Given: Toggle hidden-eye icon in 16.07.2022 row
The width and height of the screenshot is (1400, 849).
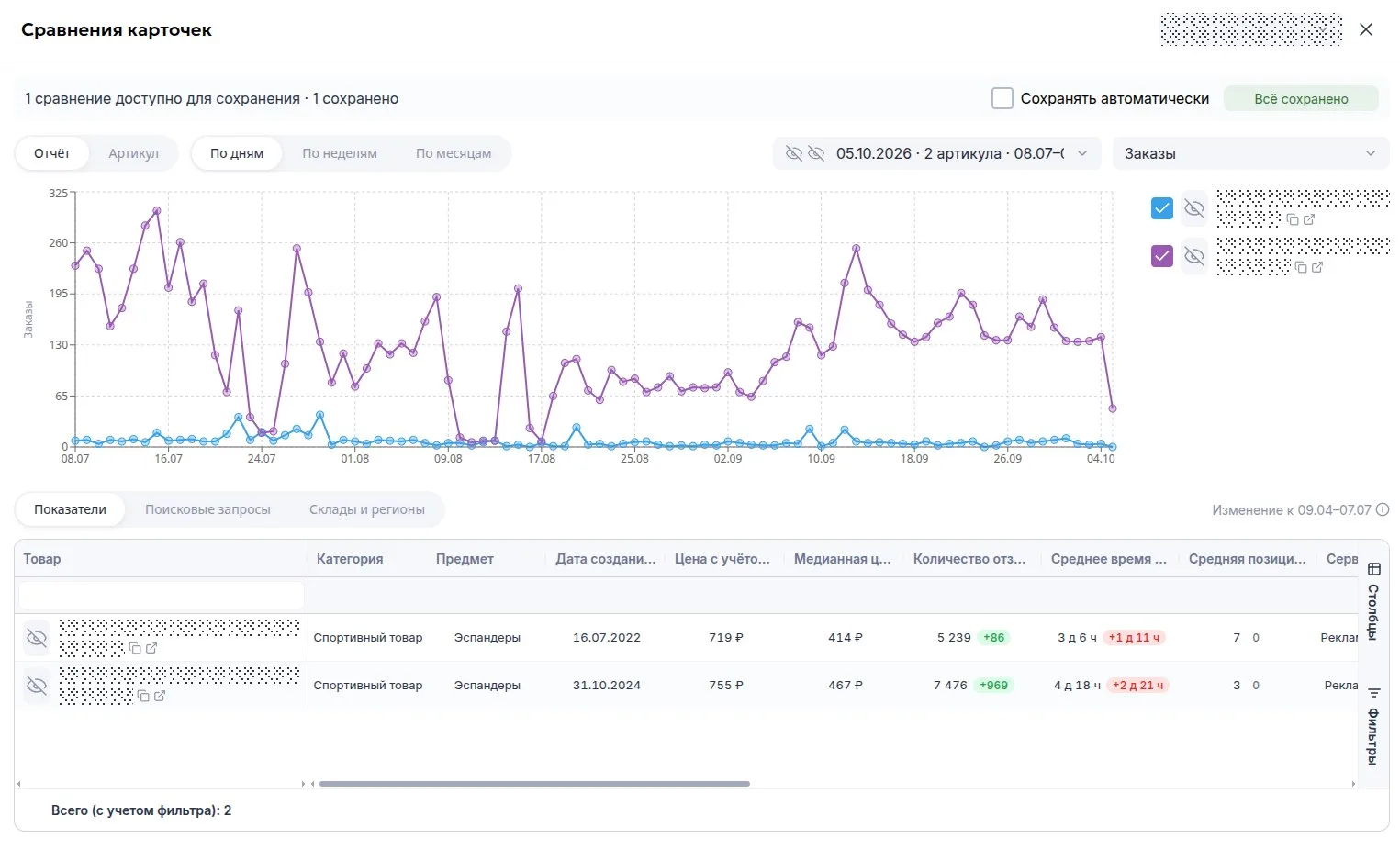Looking at the screenshot, I should (x=37, y=637).
